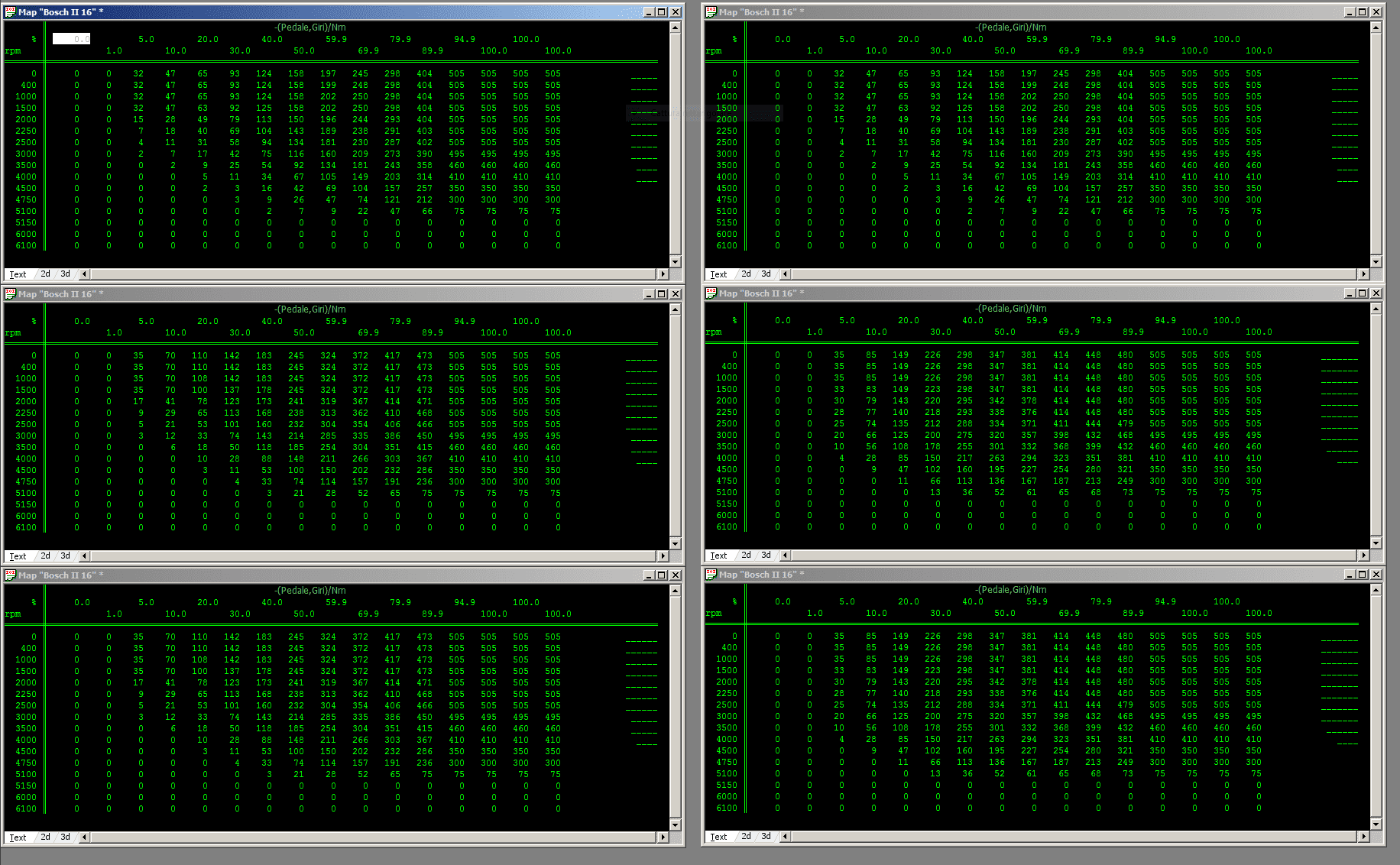This screenshot has width=1400, height=865.
Task: Click the highlighted 0.0 header cell in the top-left map
Action: [x=71, y=39]
